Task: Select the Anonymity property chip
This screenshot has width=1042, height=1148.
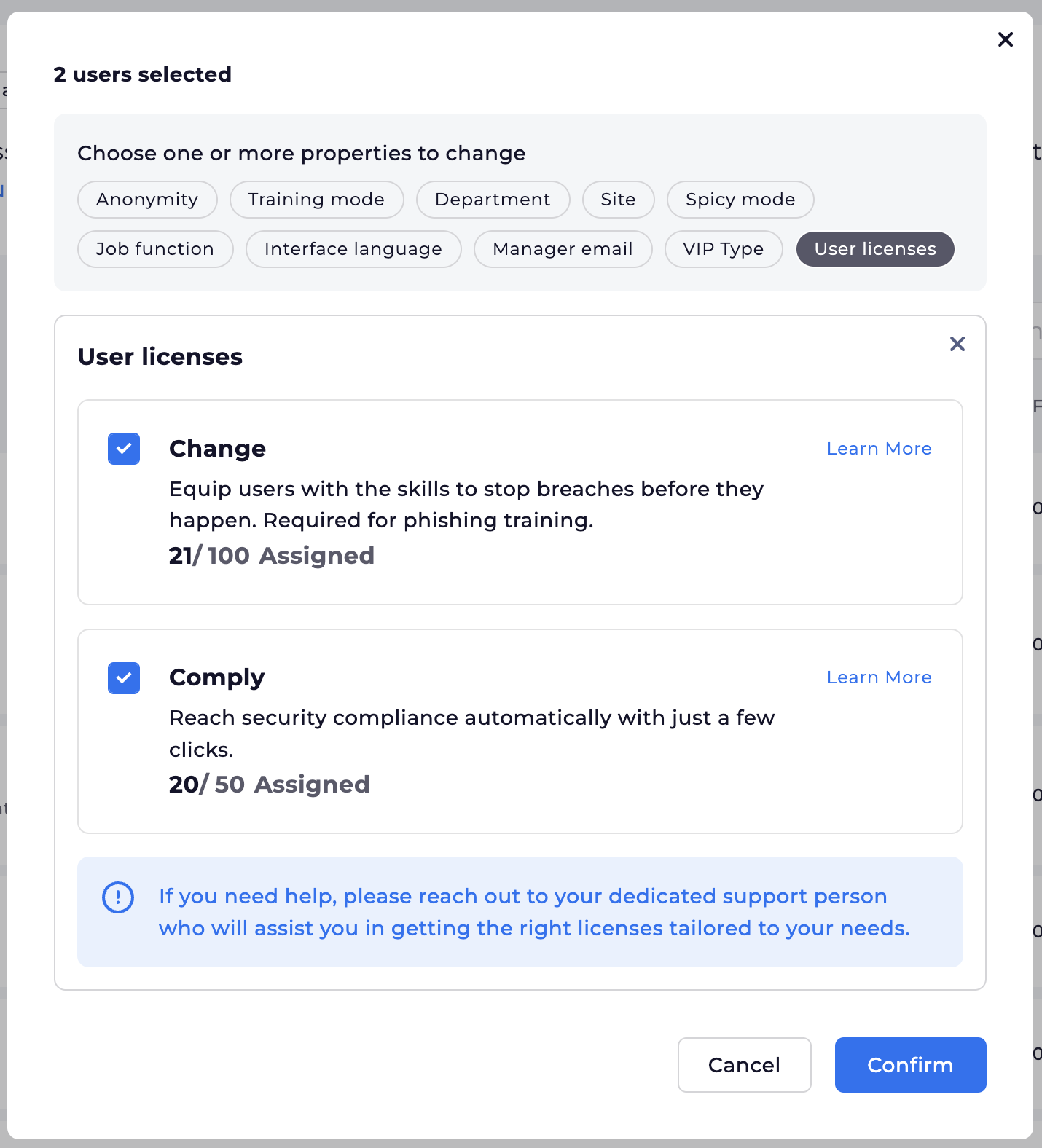Action: click(147, 200)
